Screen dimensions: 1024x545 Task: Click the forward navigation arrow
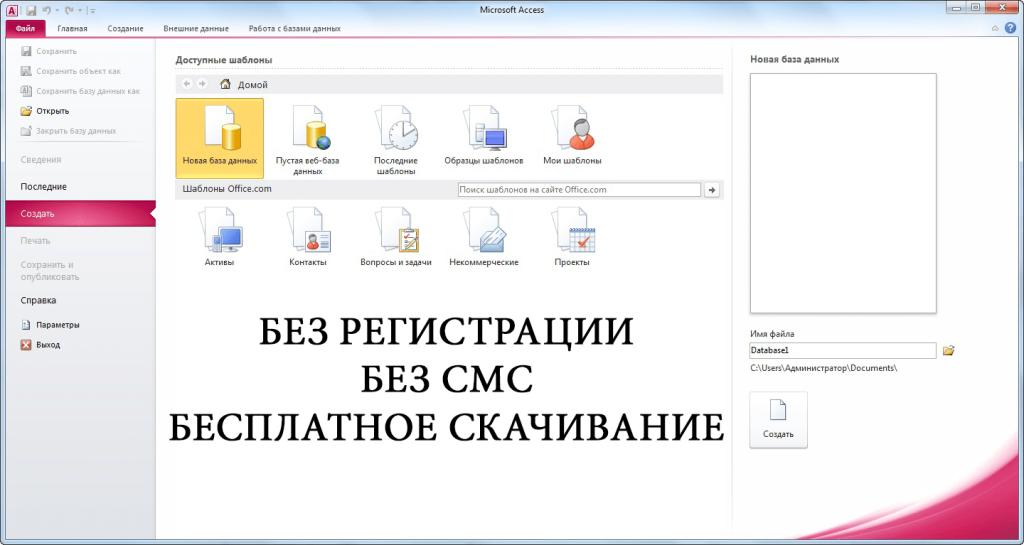click(202, 84)
